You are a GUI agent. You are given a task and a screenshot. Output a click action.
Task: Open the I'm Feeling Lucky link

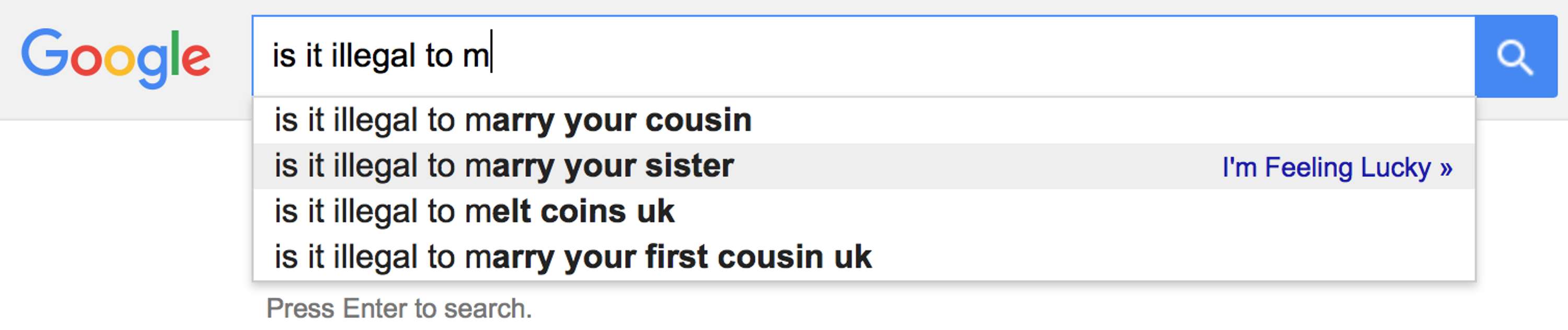coord(1338,167)
